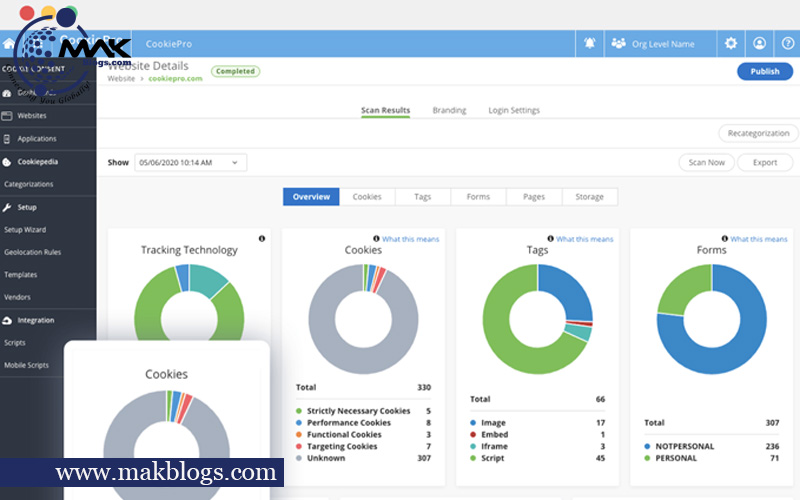Select the Overview tab

311,197
